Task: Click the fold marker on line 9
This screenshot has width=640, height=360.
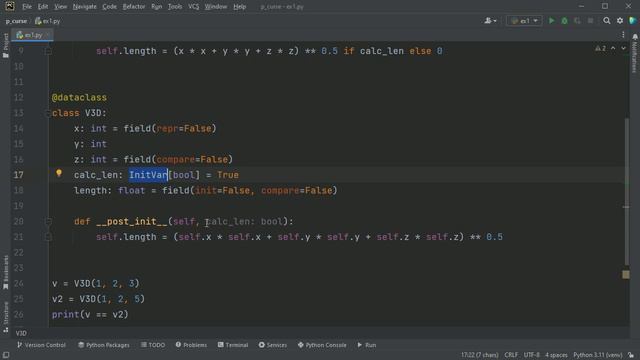Action: (x=48, y=51)
